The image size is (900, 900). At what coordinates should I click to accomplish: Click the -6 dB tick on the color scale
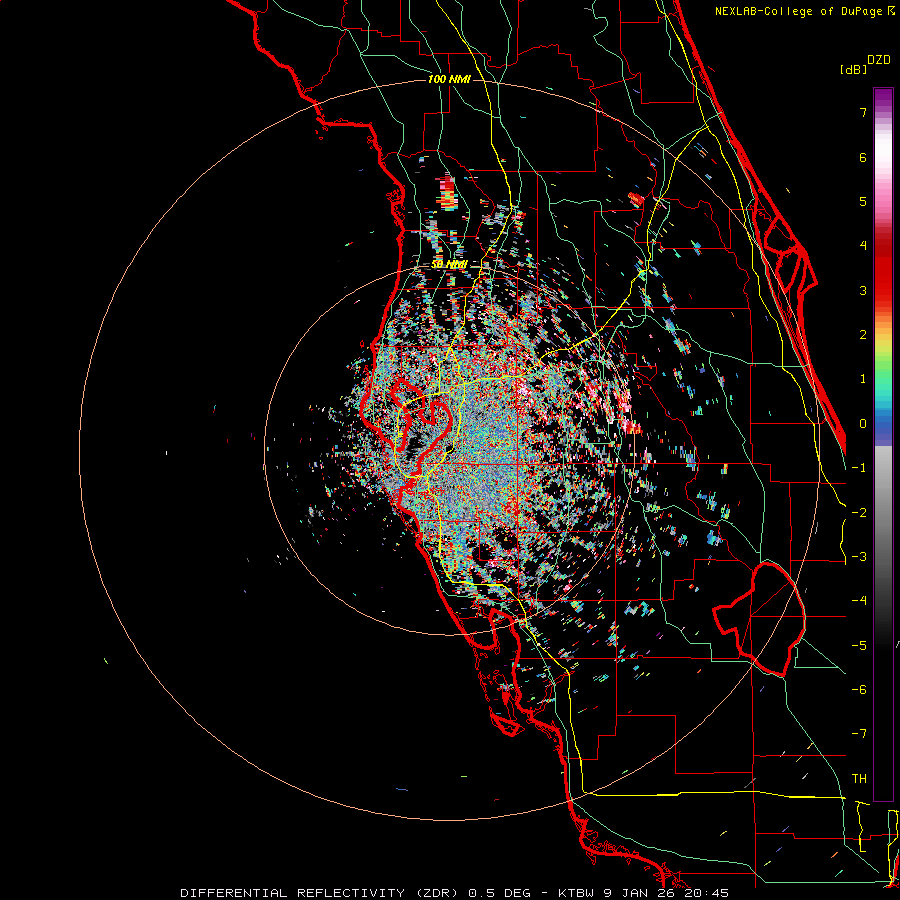859,690
